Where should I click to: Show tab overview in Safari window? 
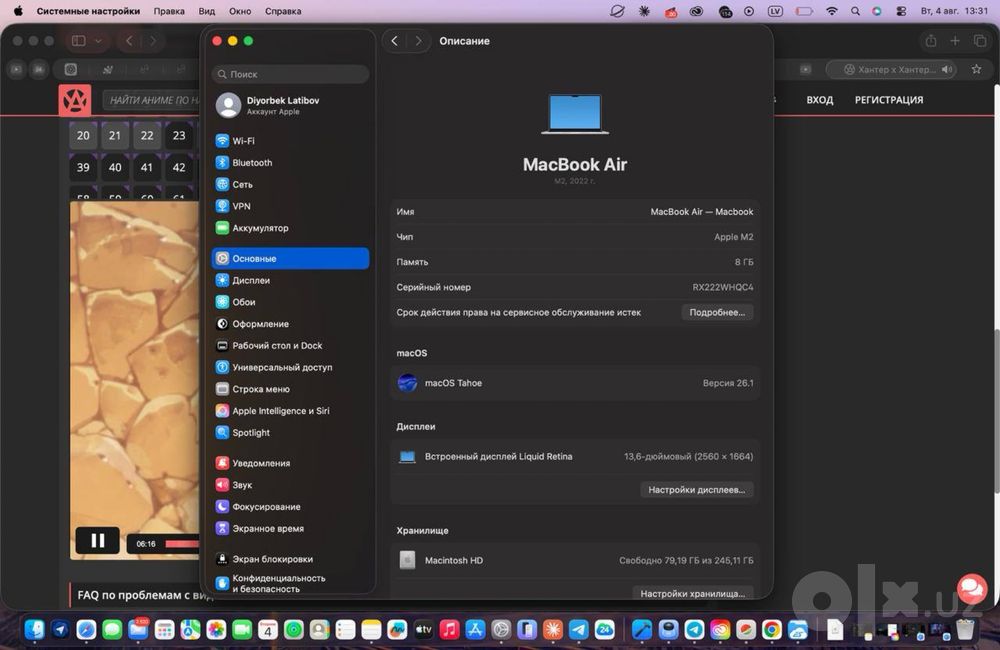point(980,41)
